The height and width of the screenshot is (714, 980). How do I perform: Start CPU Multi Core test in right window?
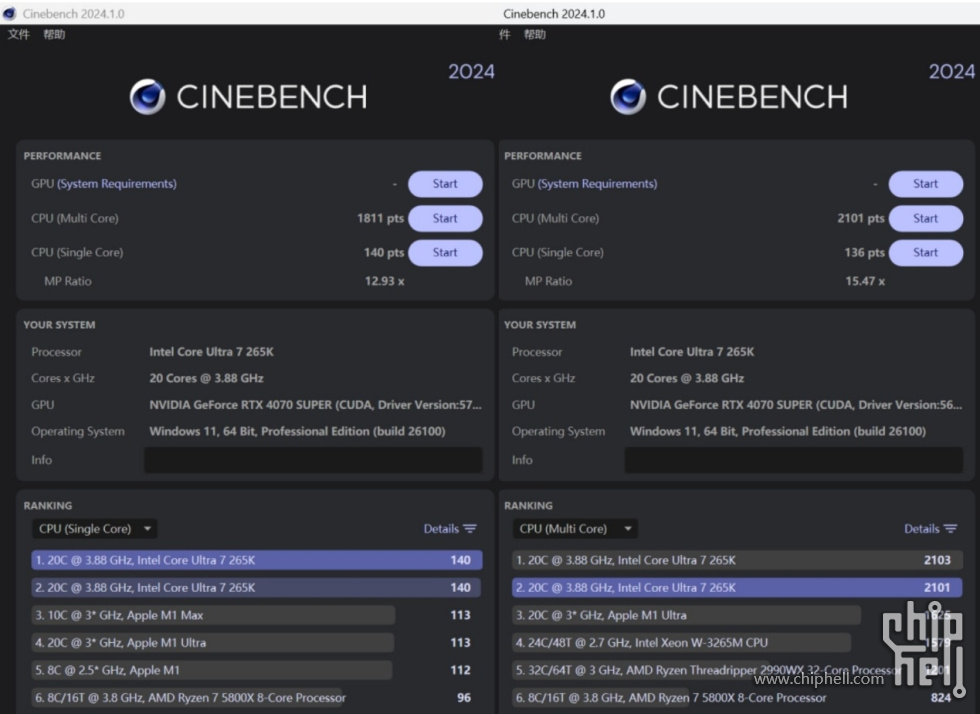tap(926, 218)
